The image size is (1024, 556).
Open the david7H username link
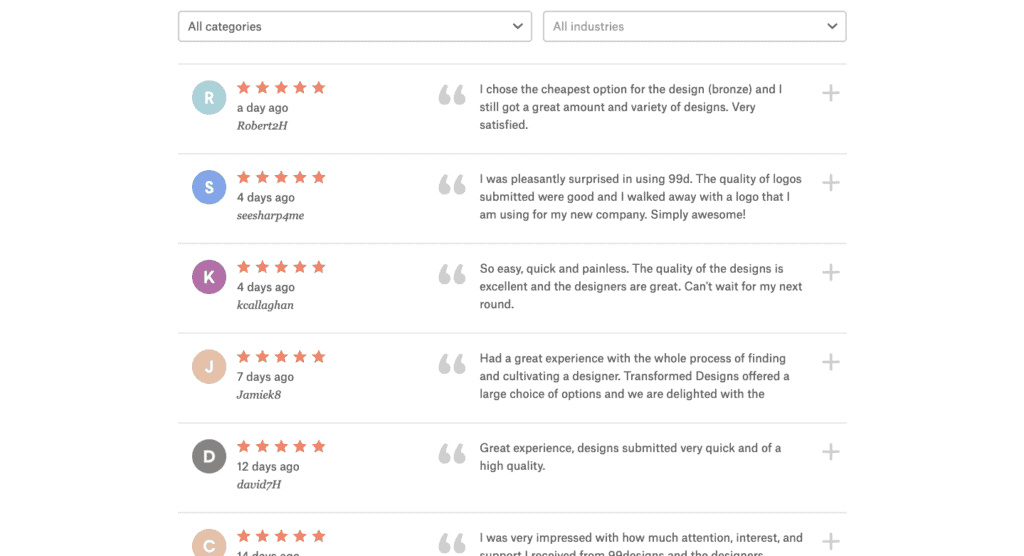(x=259, y=484)
